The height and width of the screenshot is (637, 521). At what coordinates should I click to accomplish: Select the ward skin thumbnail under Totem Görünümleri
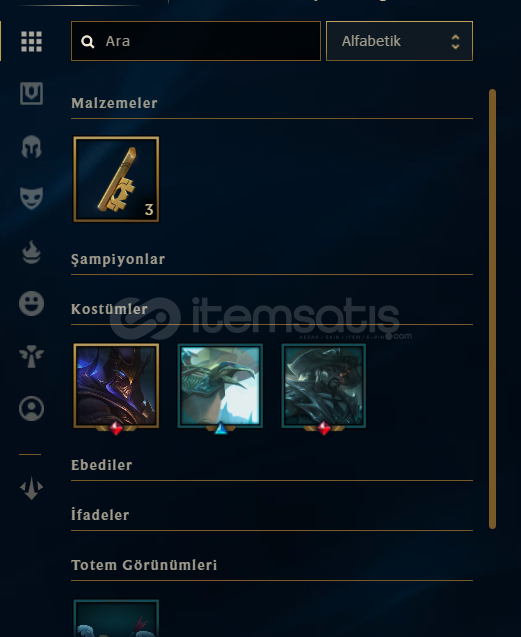pyautogui.click(x=116, y=618)
